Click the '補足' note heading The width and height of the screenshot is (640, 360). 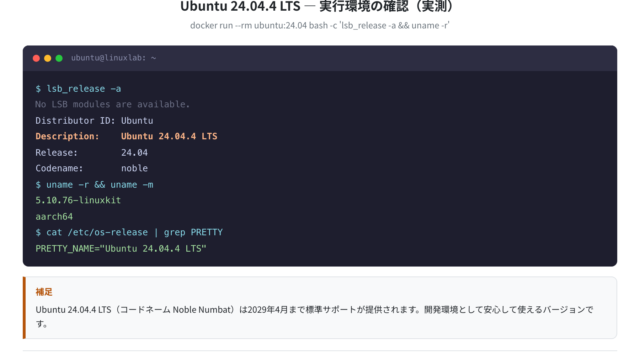[44, 292]
